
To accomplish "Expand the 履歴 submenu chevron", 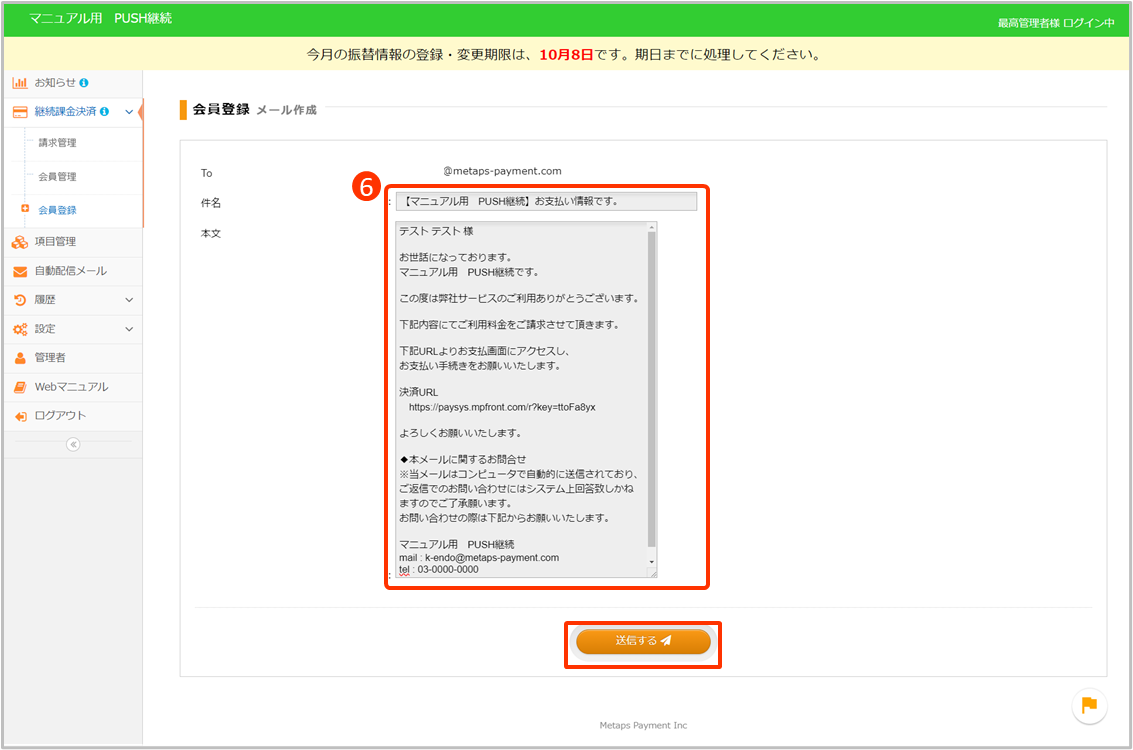I will (x=129, y=300).
